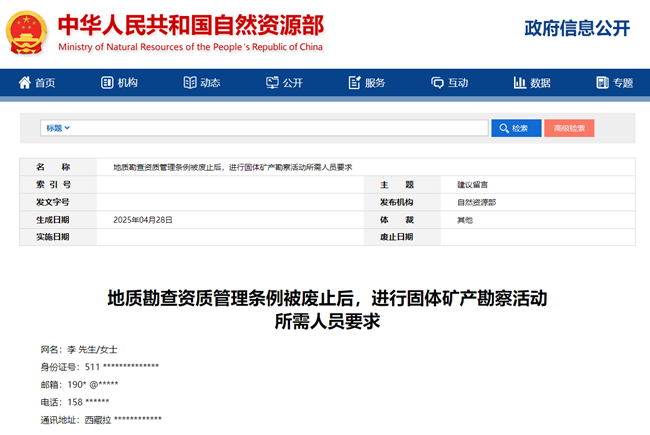The image size is (650, 435).
Task: Click the national emblem logo
Action: pos(27,32)
